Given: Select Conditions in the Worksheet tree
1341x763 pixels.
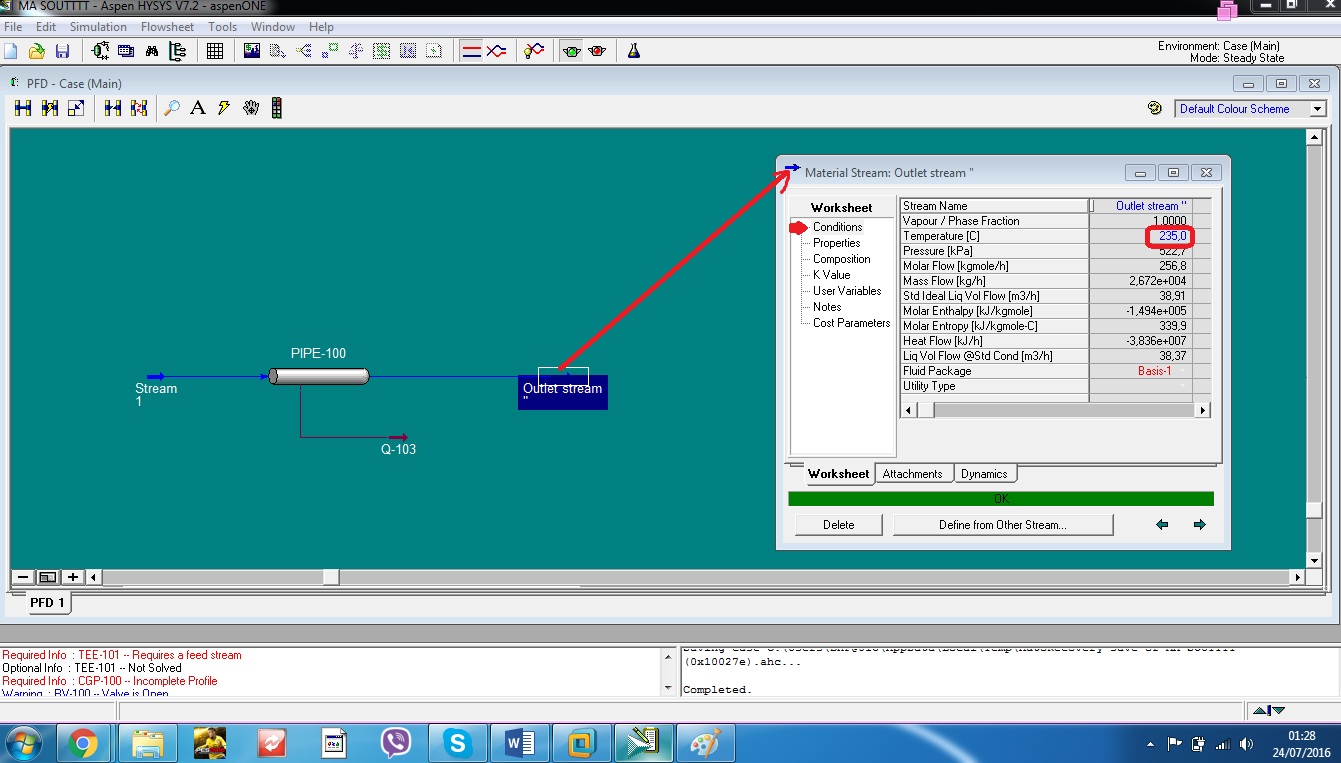Looking at the screenshot, I should pyautogui.click(x=837, y=227).
